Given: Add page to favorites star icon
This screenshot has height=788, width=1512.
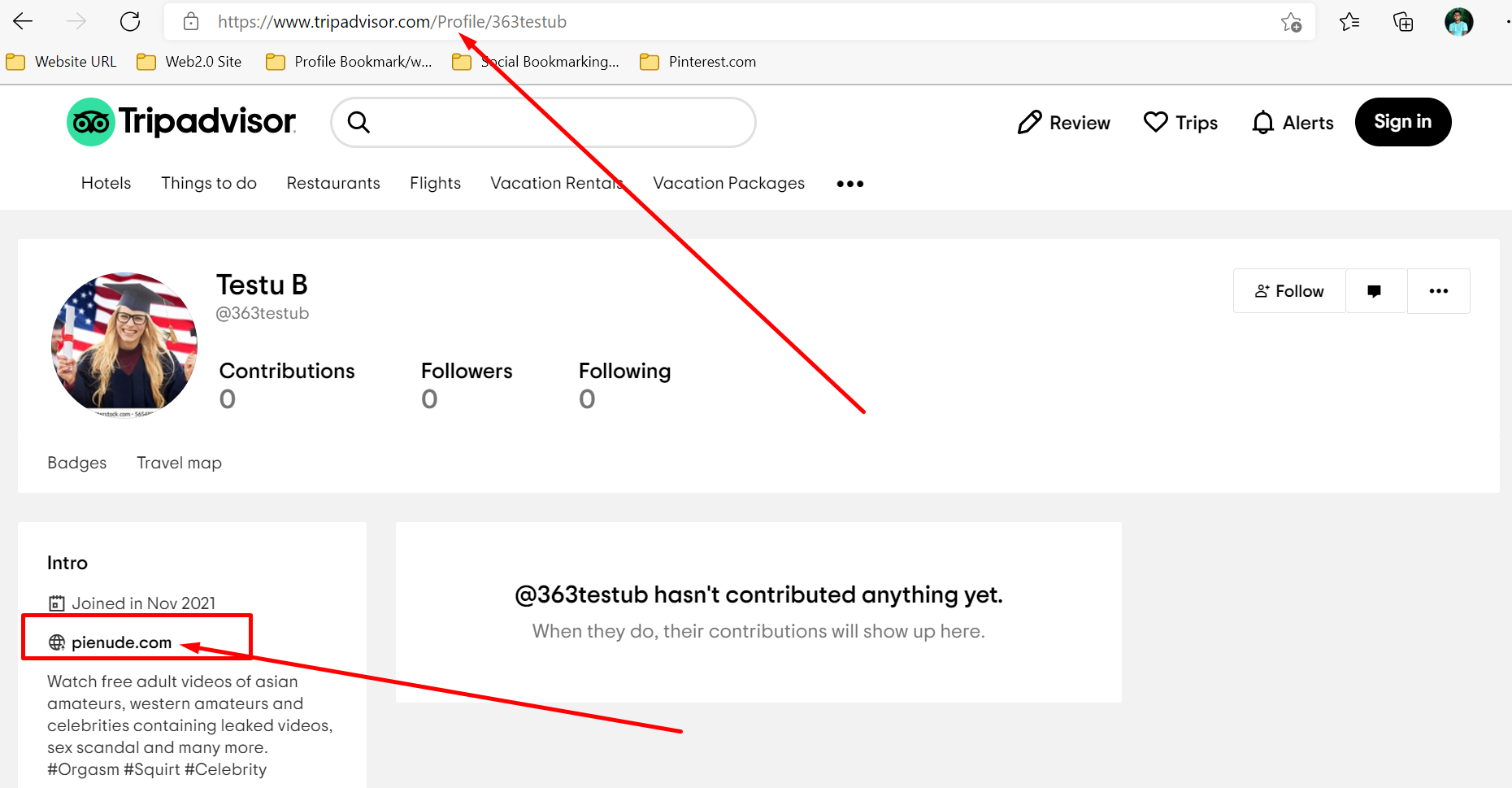Looking at the screenshot, I should pos(1291,22).
